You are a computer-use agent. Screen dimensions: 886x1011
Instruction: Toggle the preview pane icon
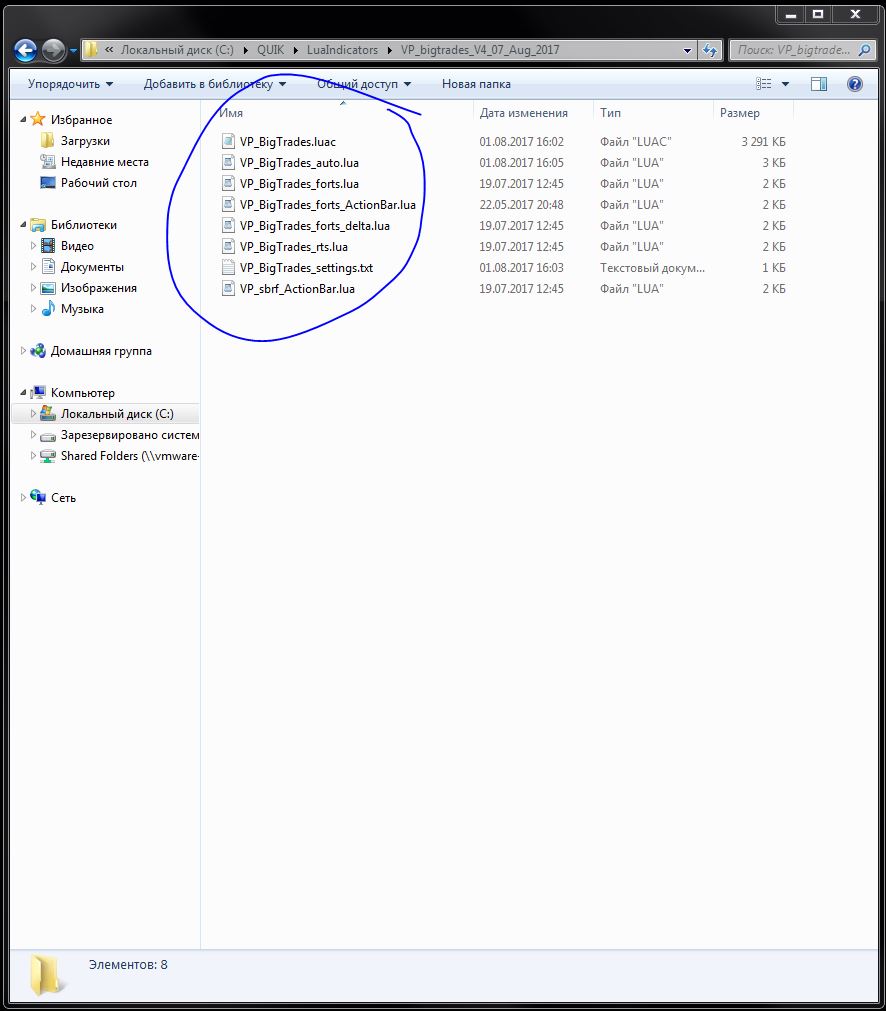point(819,84)
